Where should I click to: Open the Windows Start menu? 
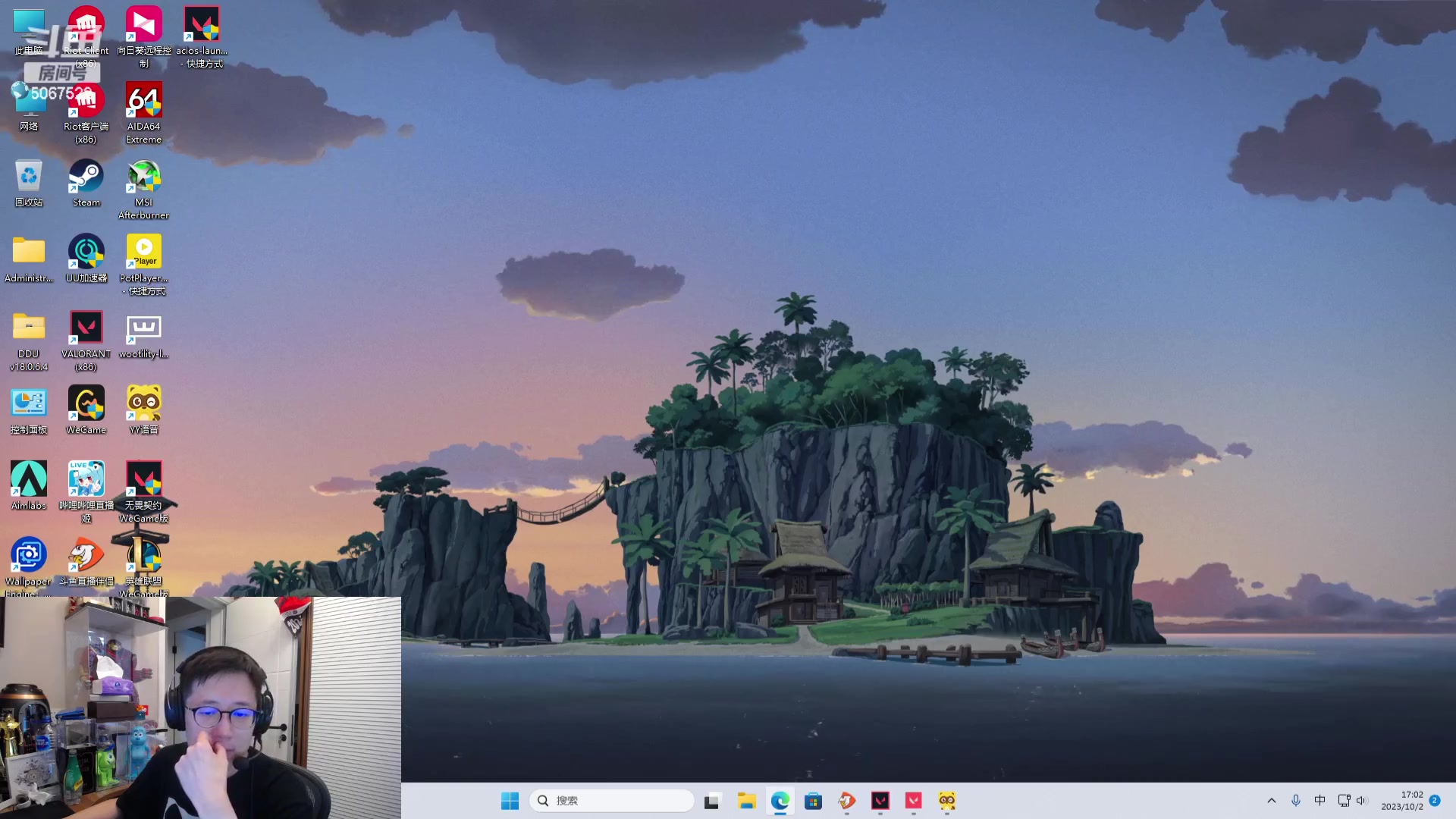coord(510,801)
